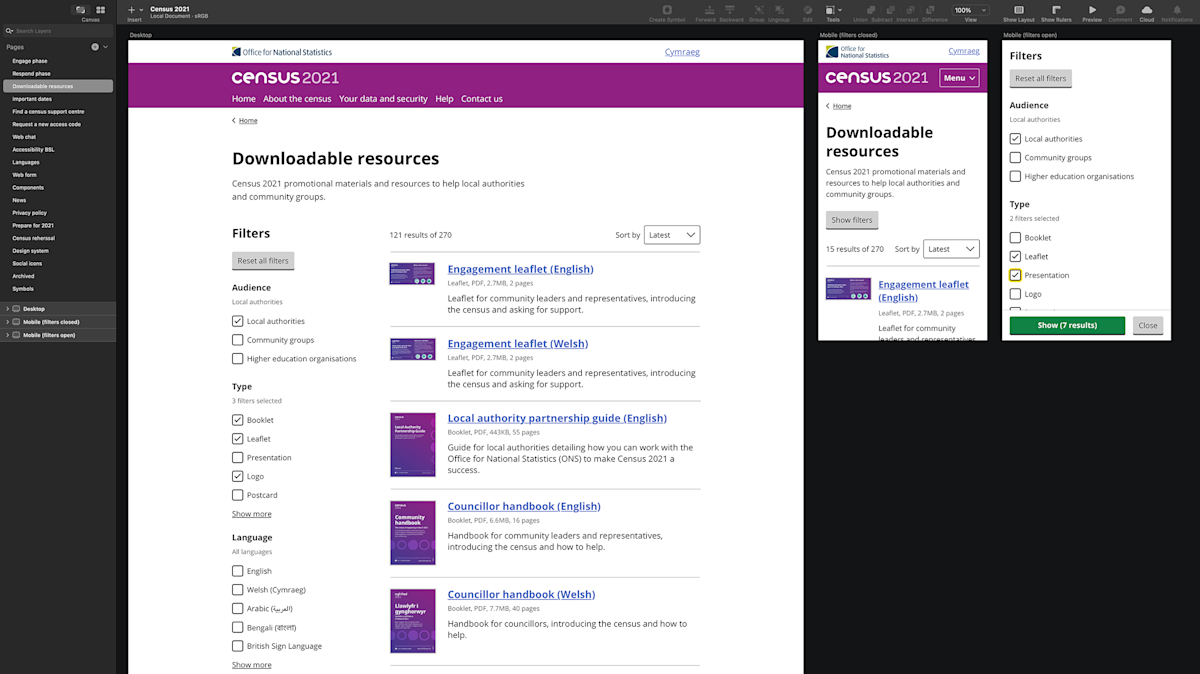Check Community groups on Desktop artboard
Viewport: 1200px width, 674px height.
point(237,340)
